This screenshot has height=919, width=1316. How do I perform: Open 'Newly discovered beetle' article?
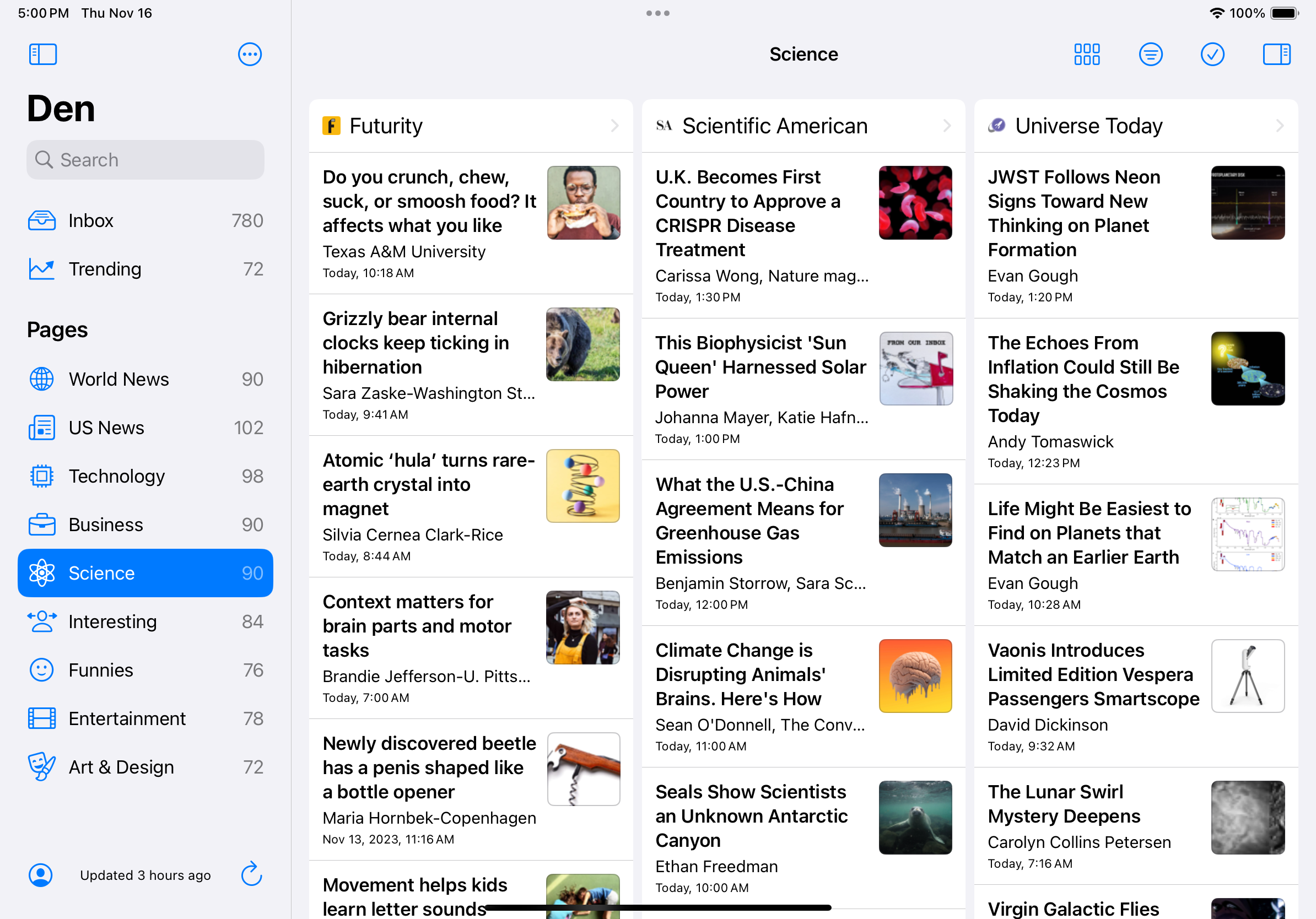(x=471, y=790)
